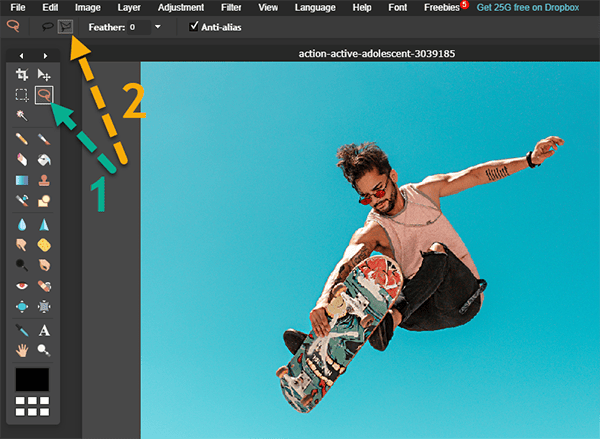Select the Type tool
Image resolution: width=600 pixels, height=439 pixels.
pos(44,330)
